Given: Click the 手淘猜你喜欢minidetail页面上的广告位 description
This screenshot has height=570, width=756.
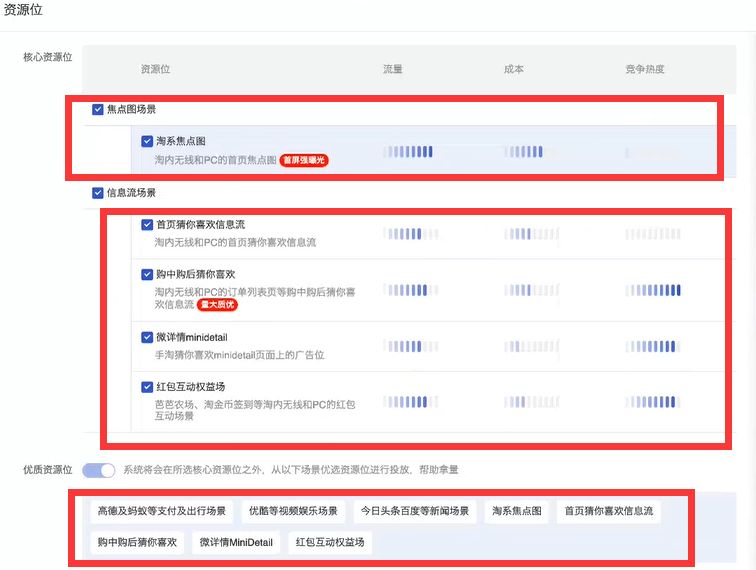Looking at the screenshot, I should (x=240, y=355).
